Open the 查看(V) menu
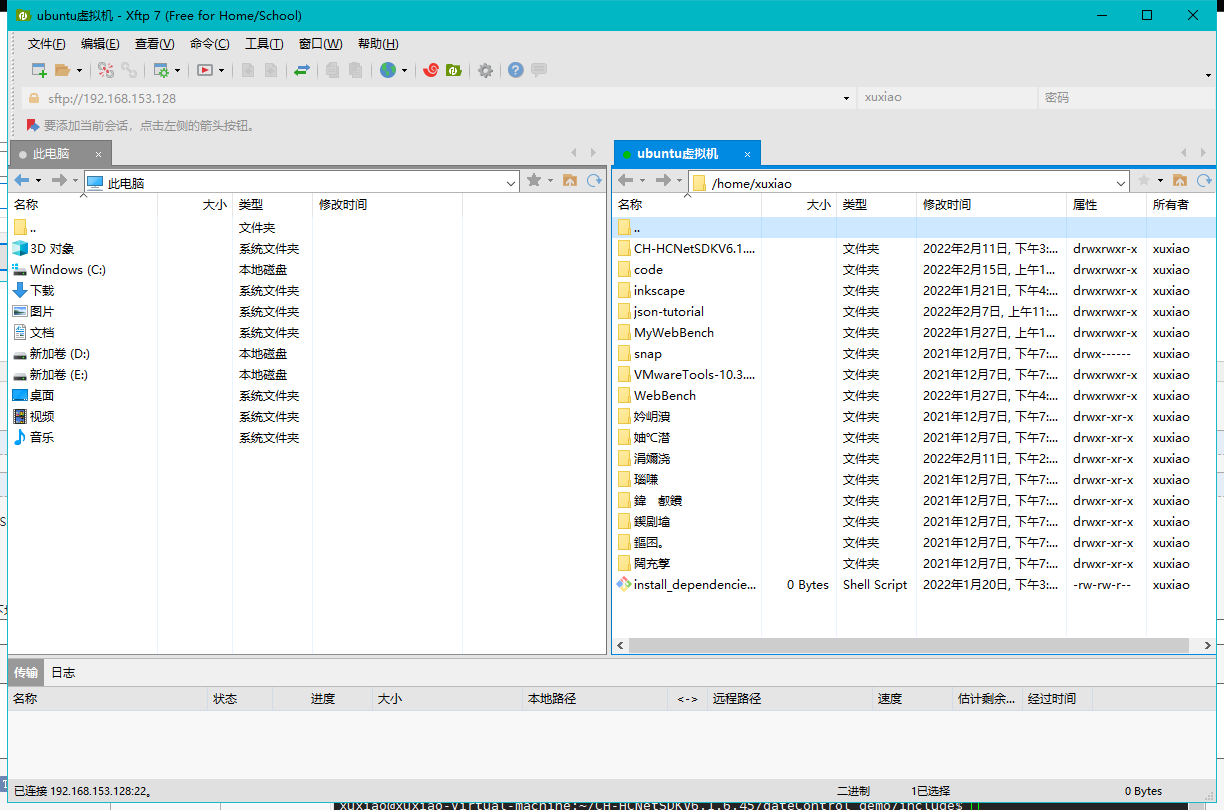 pos(154,44)
